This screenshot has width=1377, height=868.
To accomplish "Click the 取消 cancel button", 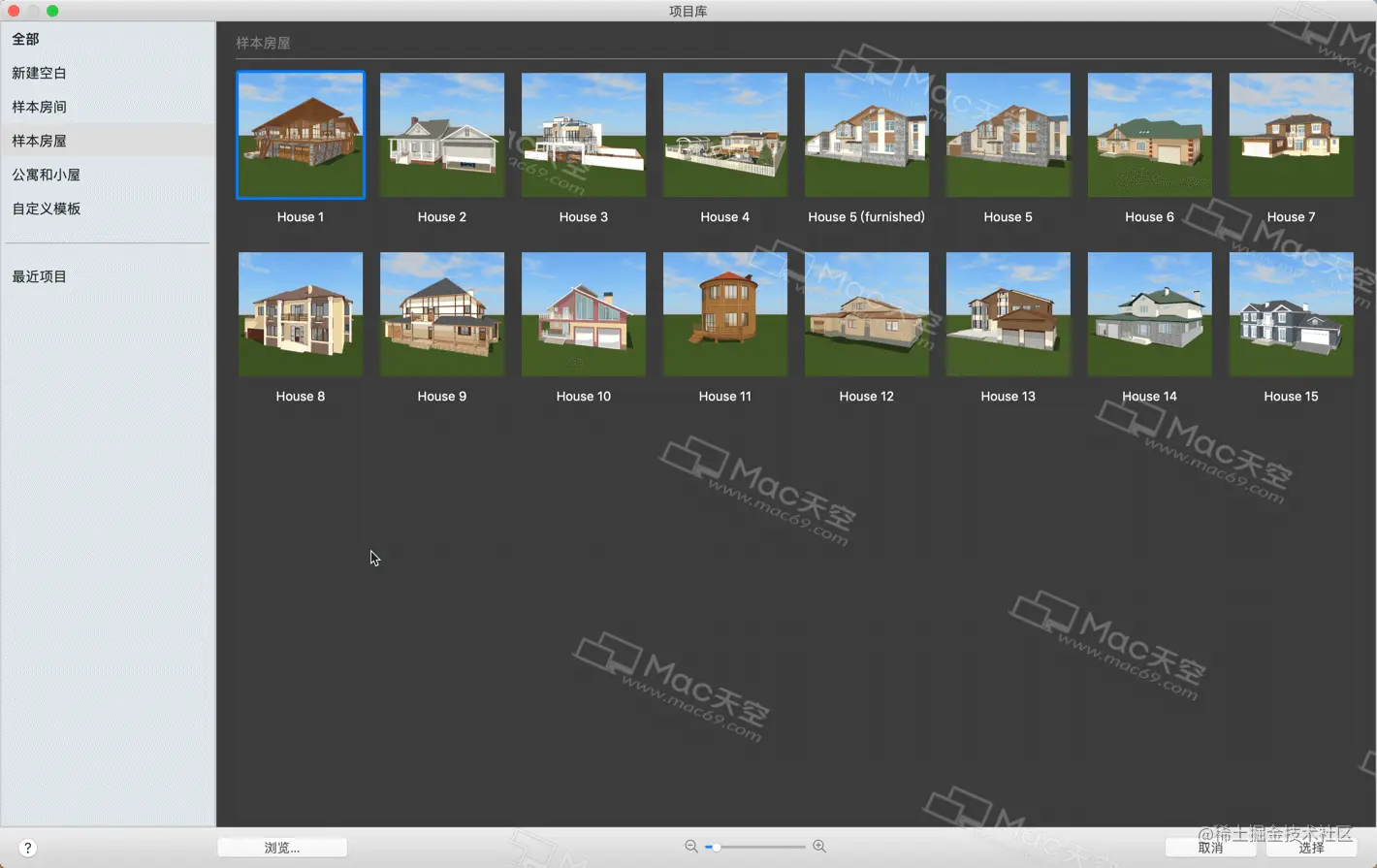I will 1210,848.
